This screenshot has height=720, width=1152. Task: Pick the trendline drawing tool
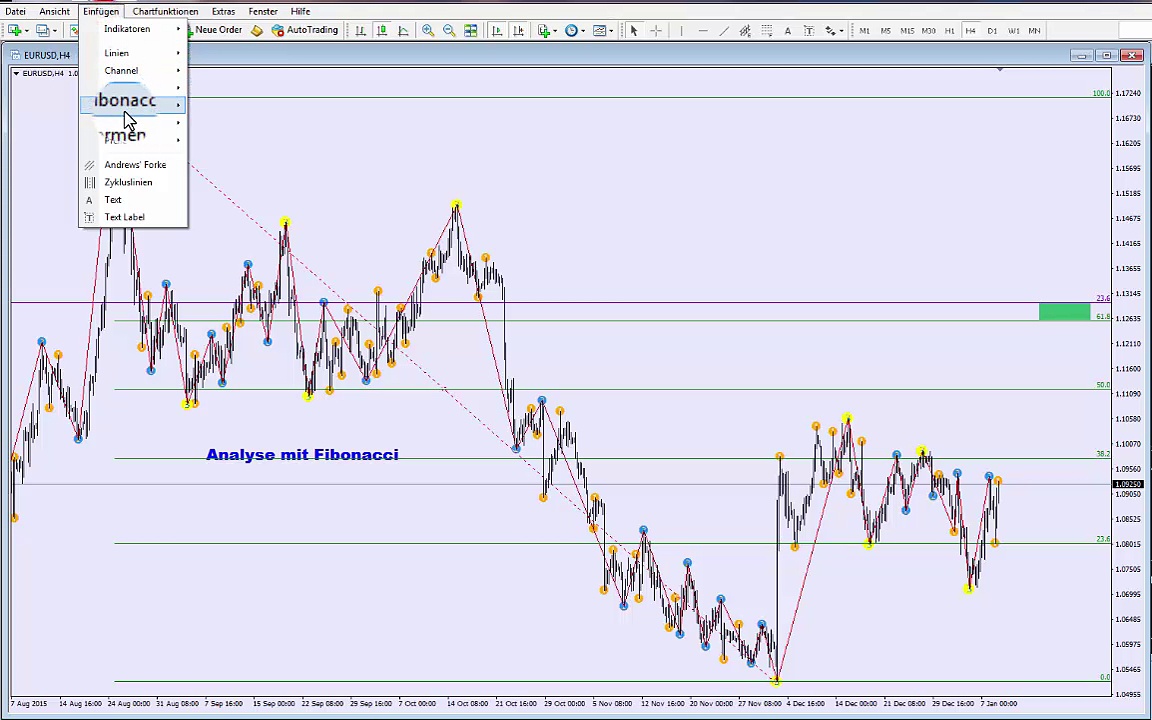(x=724, y=31)
